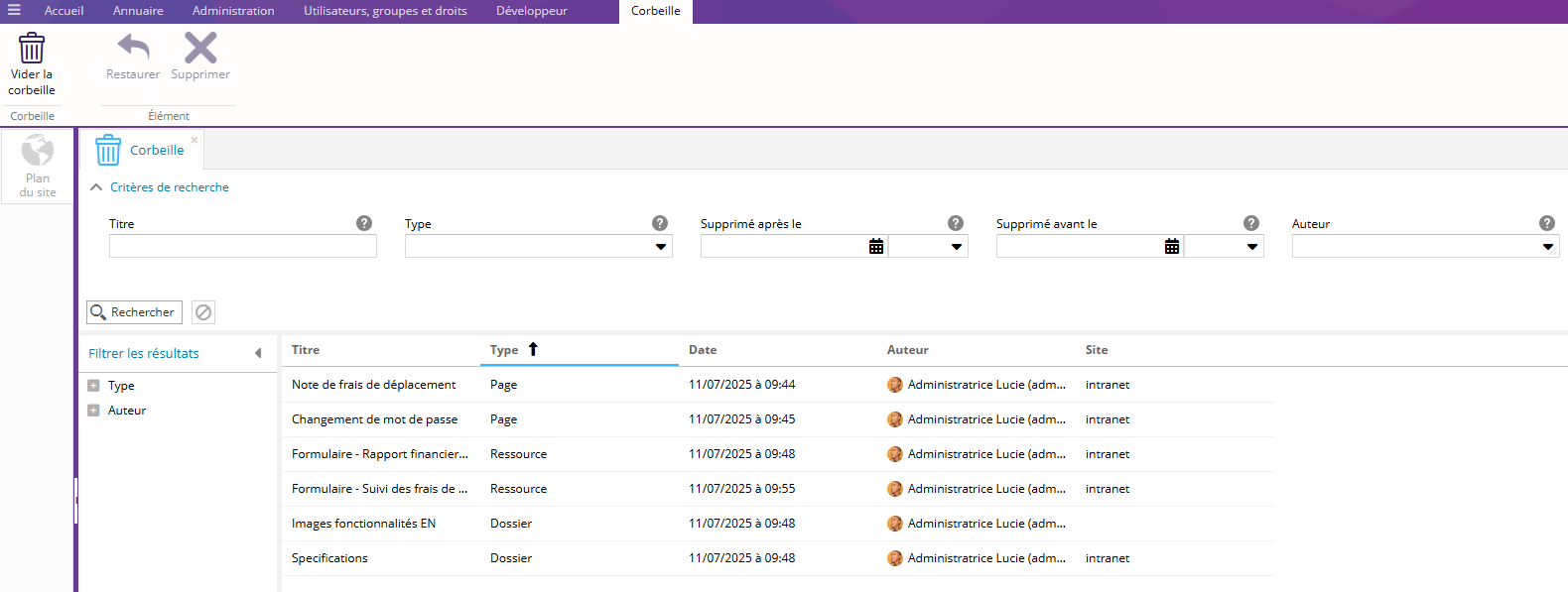Click Ressource type in Rapport financier row
Screen dimensions: 1568x592
click(x=518, y=454)
